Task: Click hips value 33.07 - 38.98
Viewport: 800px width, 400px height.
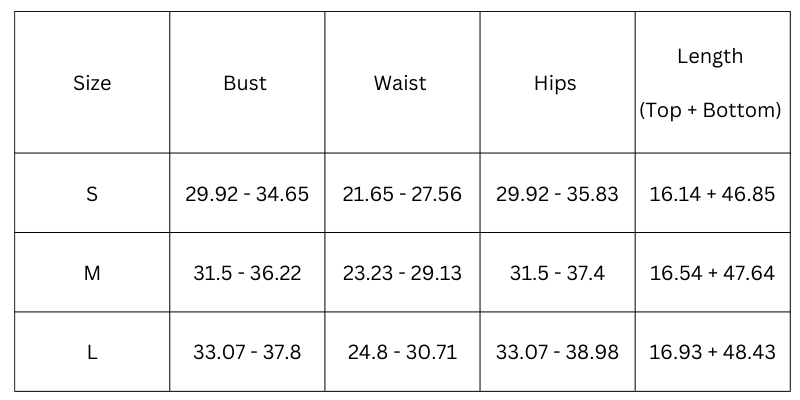Action: [x=557, y=352]
